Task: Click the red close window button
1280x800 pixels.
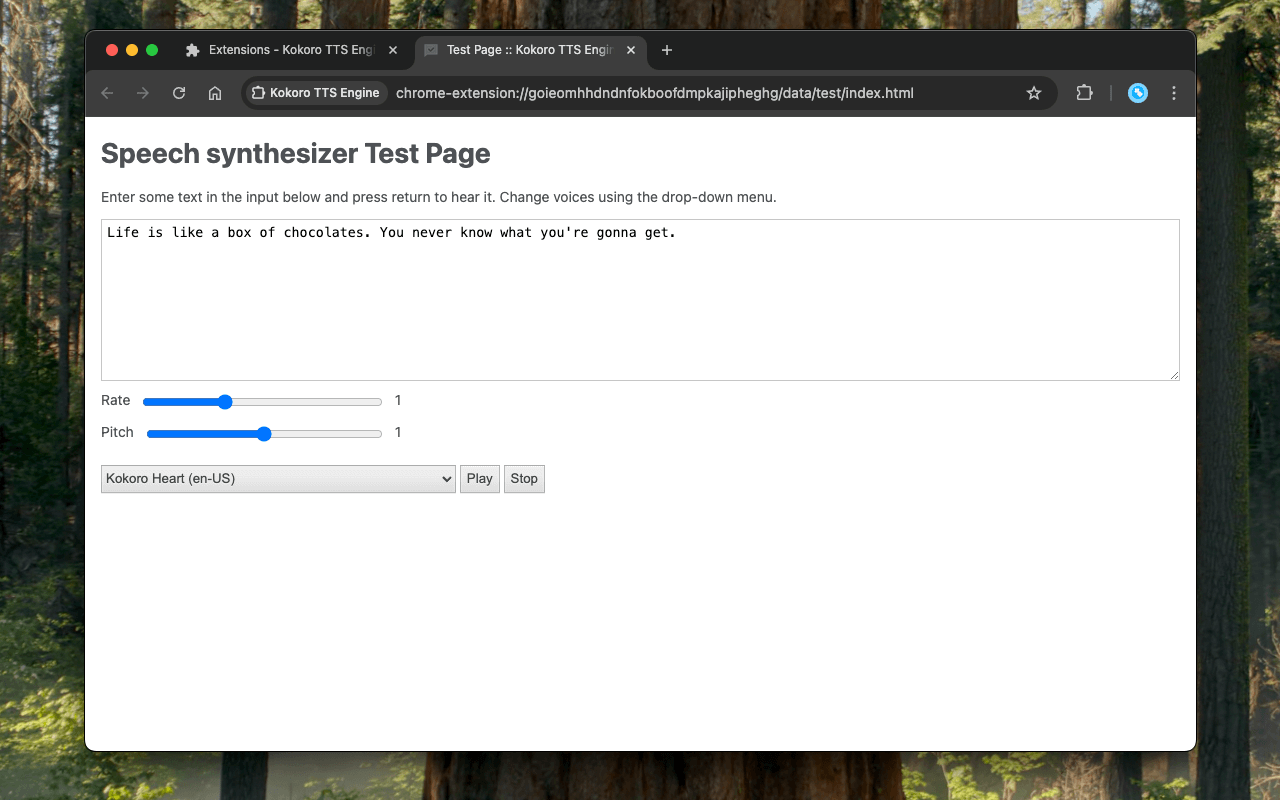Action: (112, 50)
